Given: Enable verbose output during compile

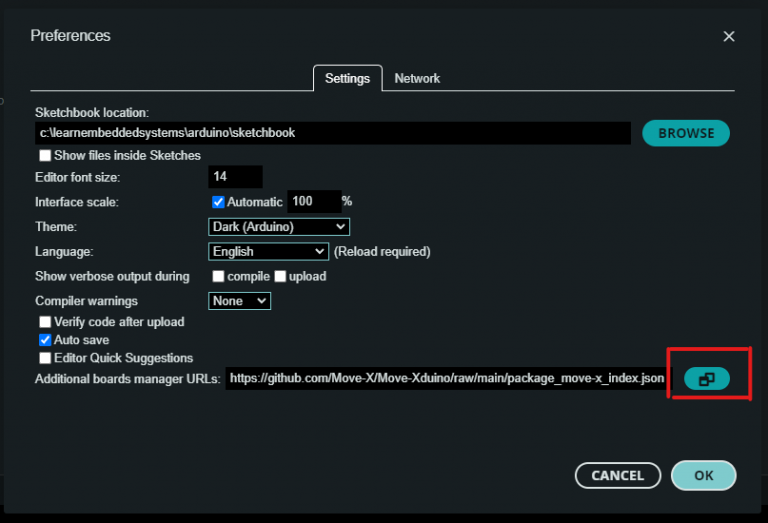Looking at the screenshot, I should tap(219, 276).
